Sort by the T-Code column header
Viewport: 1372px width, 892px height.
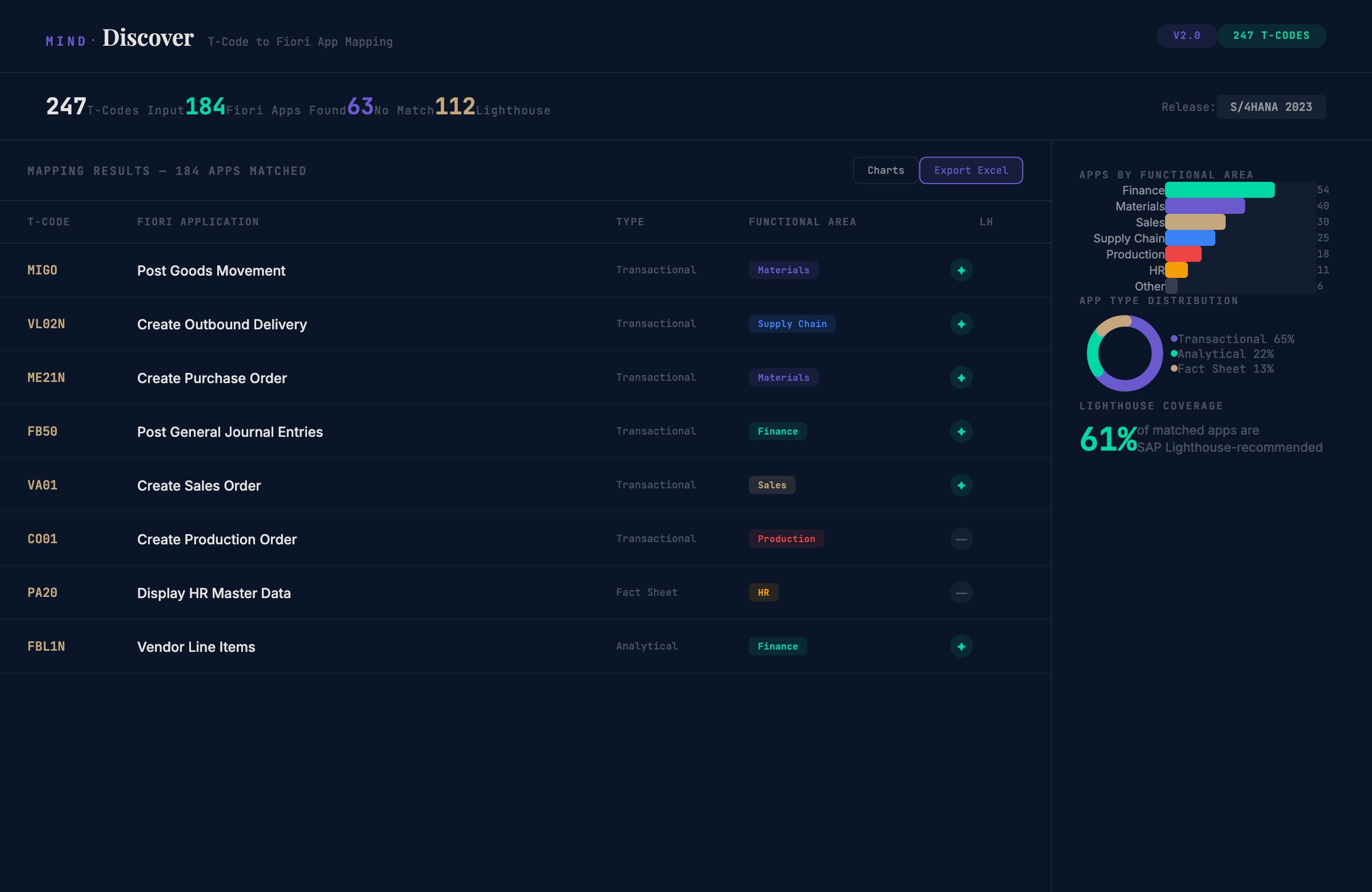(49, 221)
